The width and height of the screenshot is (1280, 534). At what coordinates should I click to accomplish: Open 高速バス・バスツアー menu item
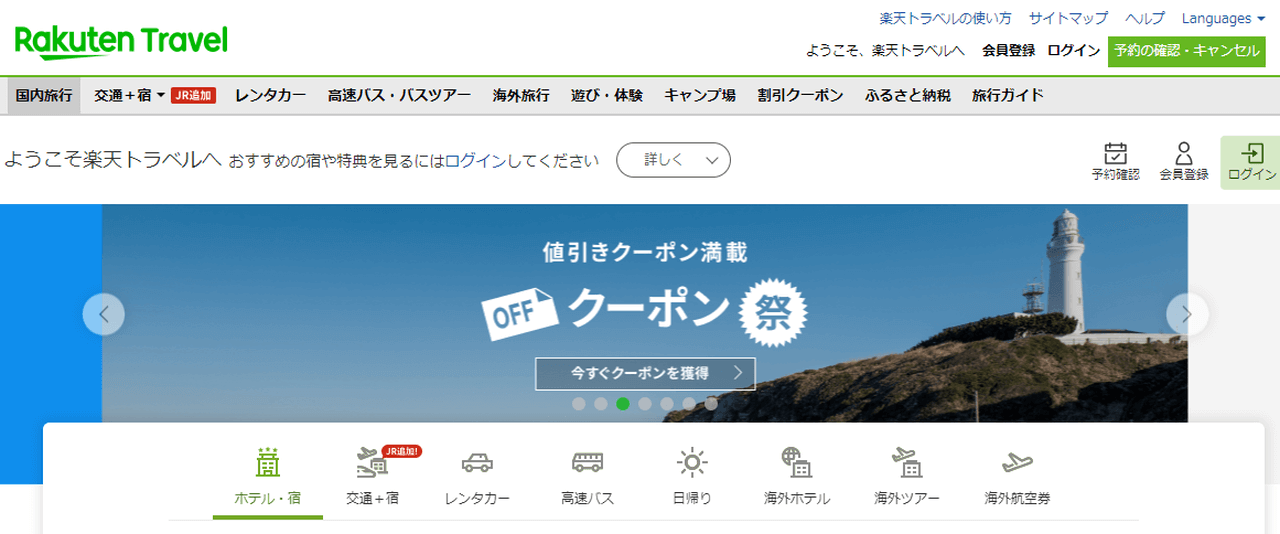pyautogui.click(x=399, y=96)
